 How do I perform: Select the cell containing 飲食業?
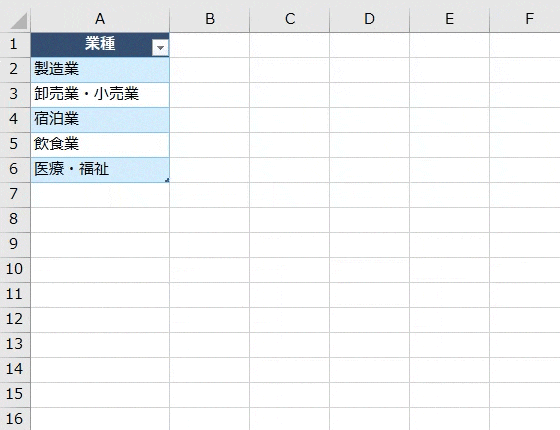click(x=100, y=145)
